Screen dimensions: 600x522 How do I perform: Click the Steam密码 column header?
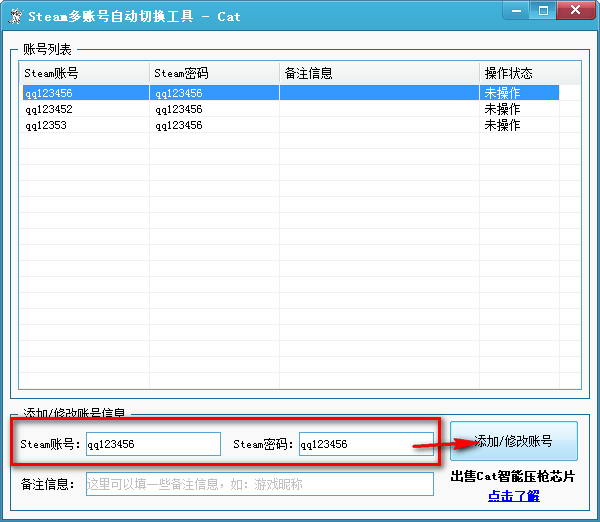[214, 73]
